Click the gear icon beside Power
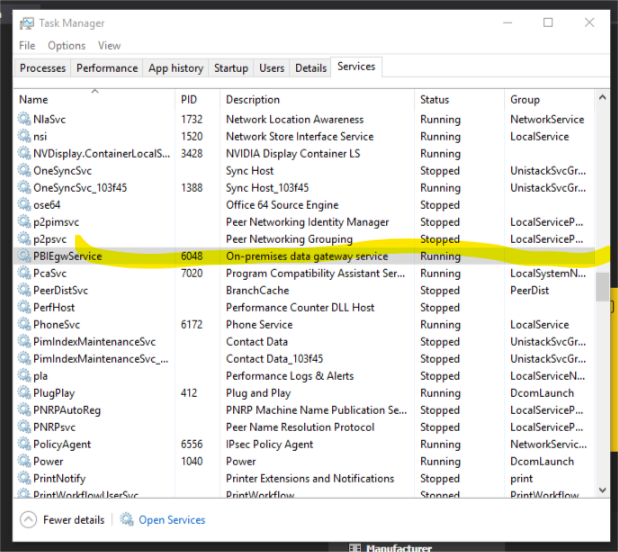 pyautogui.click(x=24, y=461)
